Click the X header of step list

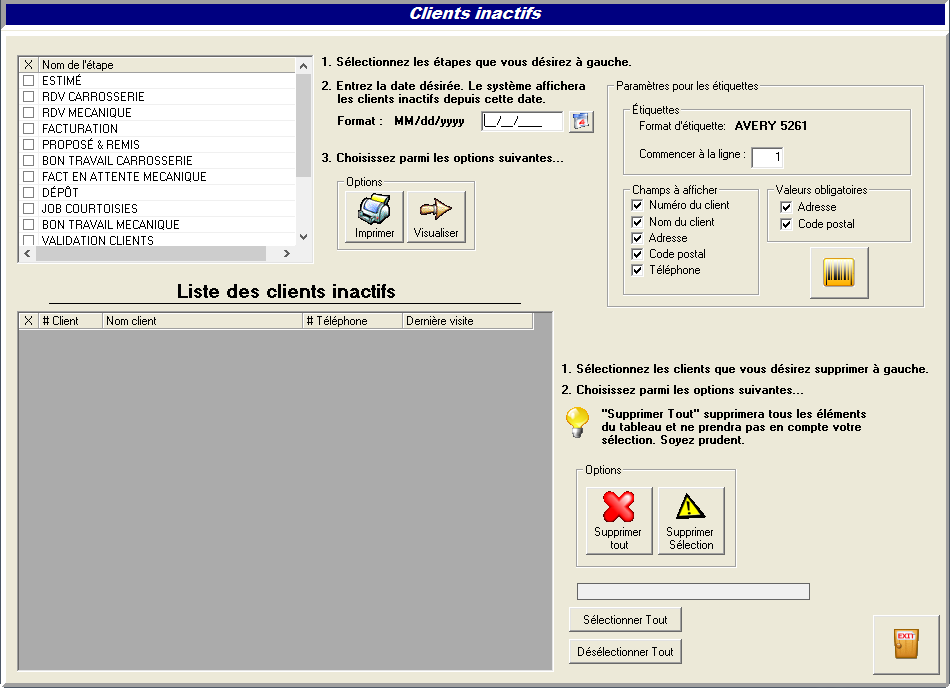tap(28, 65)
